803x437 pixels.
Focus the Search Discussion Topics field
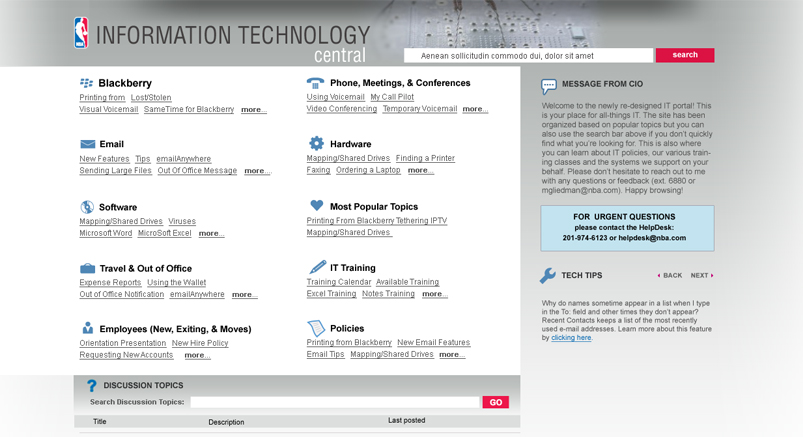pos(335,402)
